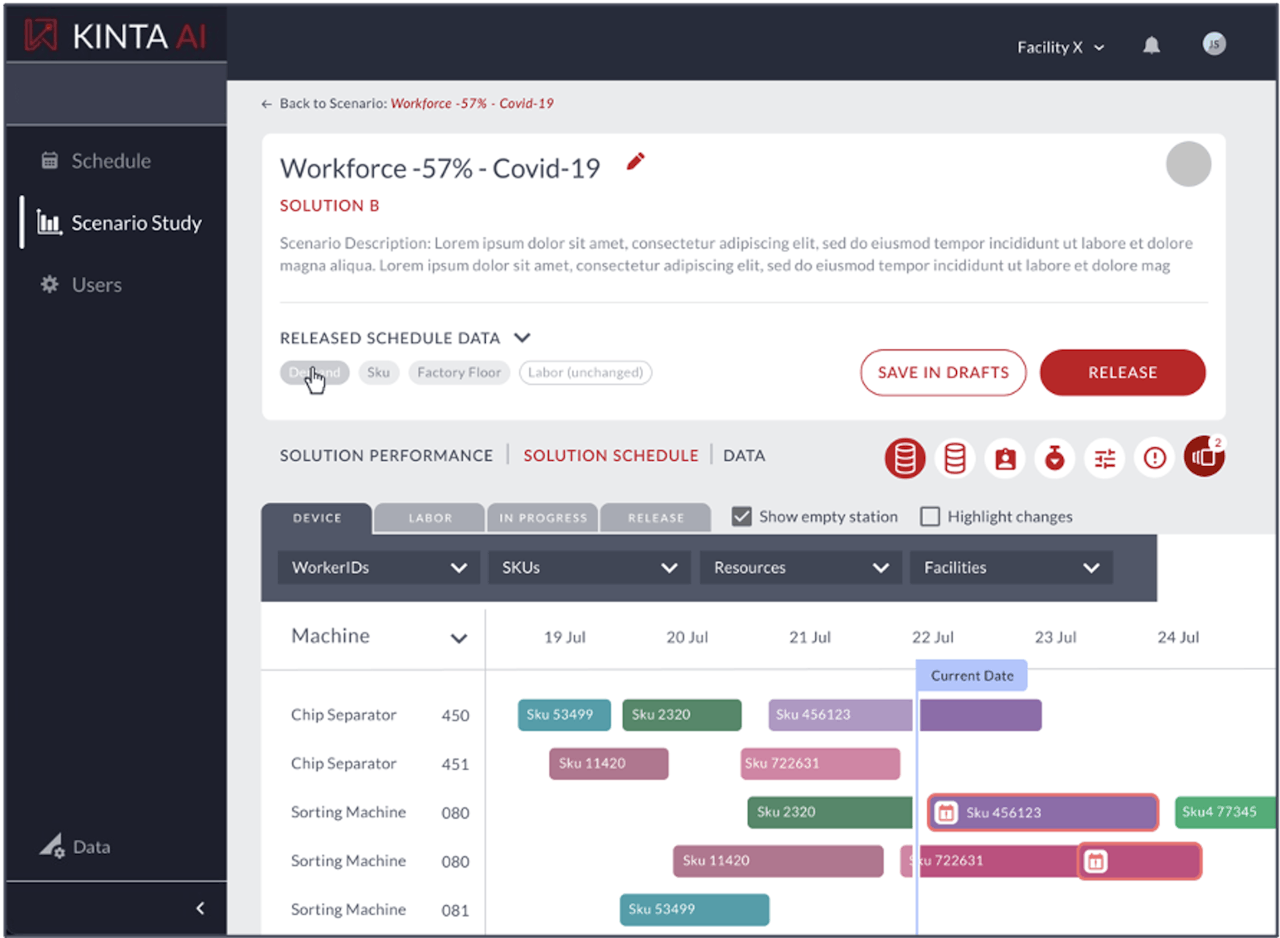Viewport: 1280px width, 938px height.
Task: Open the Facility X dropdown
Action: coord(1061,47)
